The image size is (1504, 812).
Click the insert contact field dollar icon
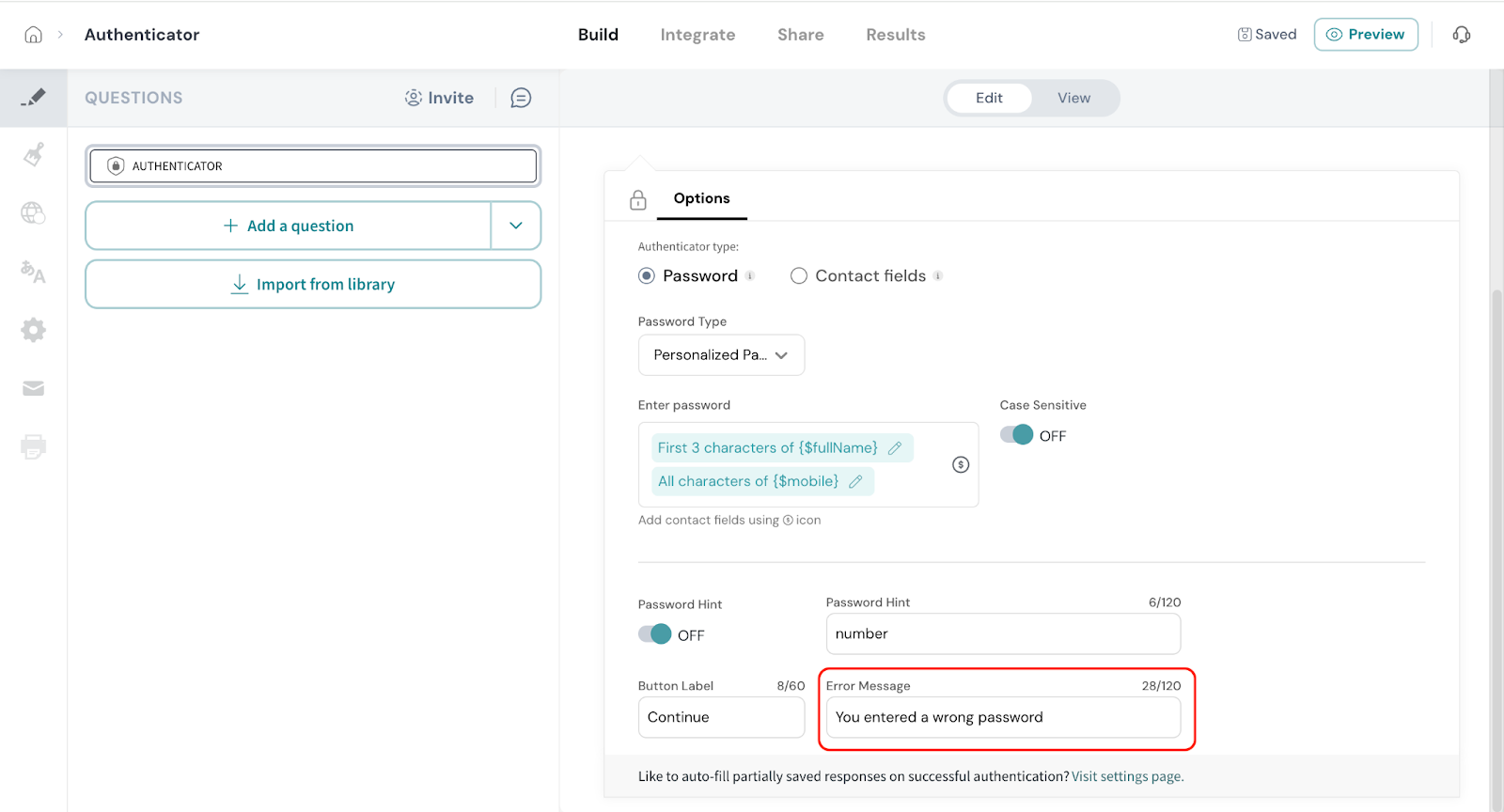[x=960, y=464]
